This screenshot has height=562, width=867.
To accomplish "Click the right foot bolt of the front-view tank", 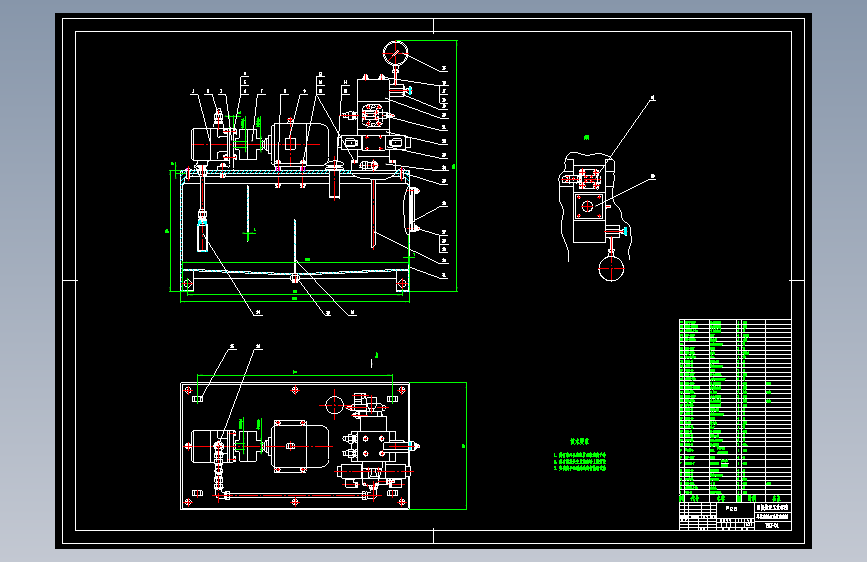I will click(x=402, y=284).
